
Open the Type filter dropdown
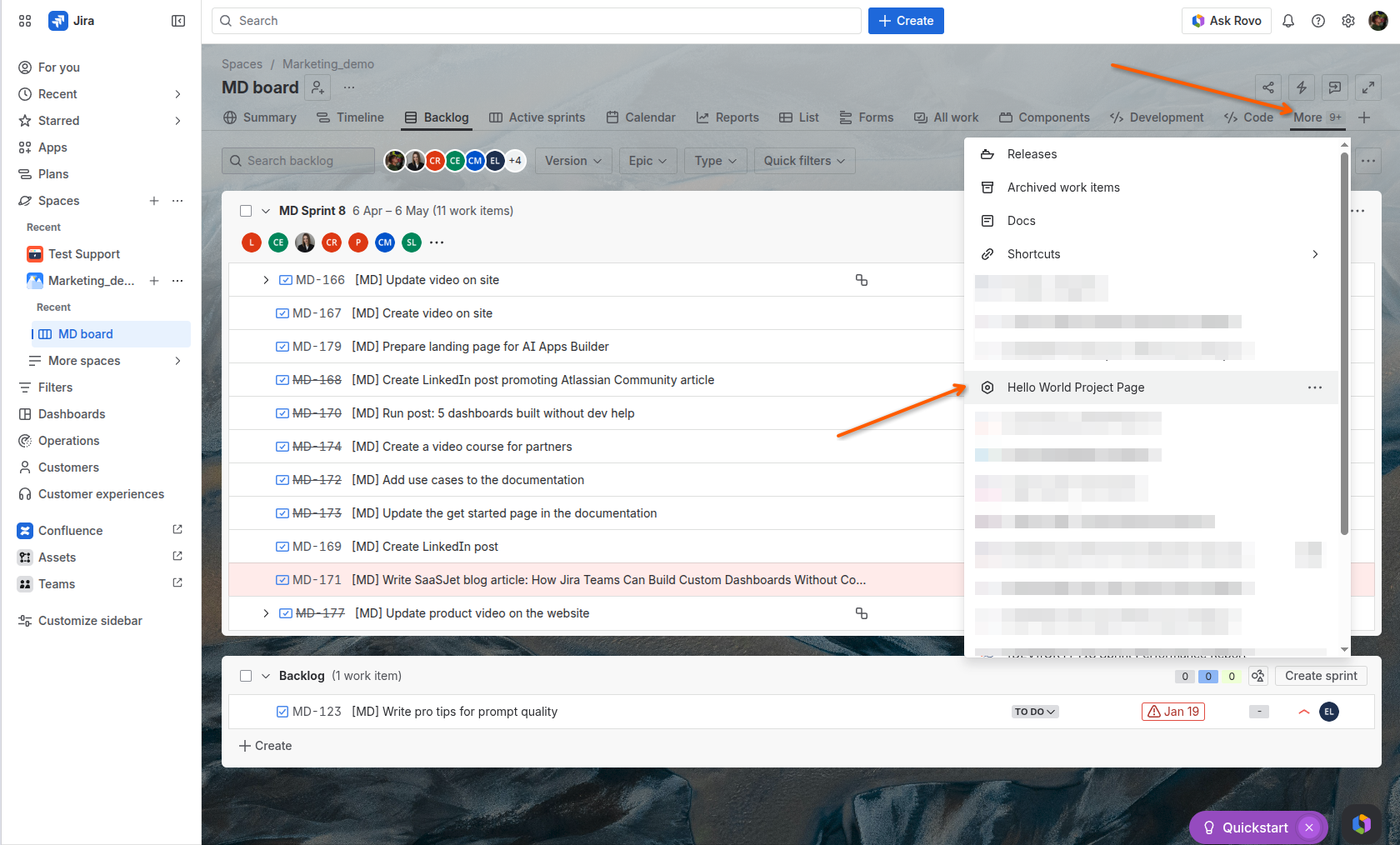[x=716, y=161]
